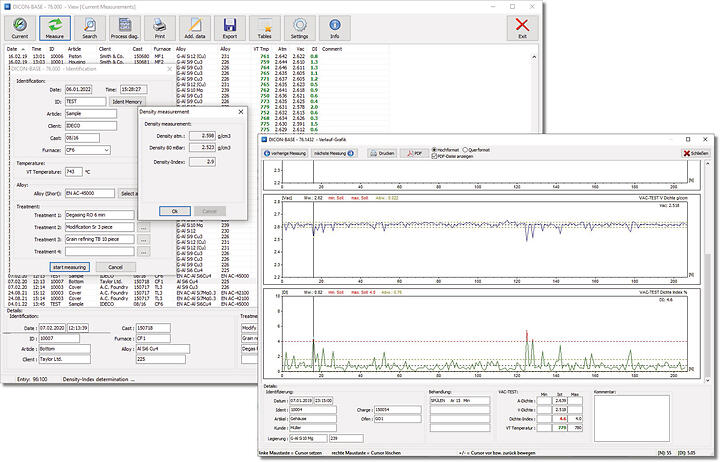The height and width of the screenshot is (462, 720).
Task: Click the Drucken print button
Action: coord(382,153)
